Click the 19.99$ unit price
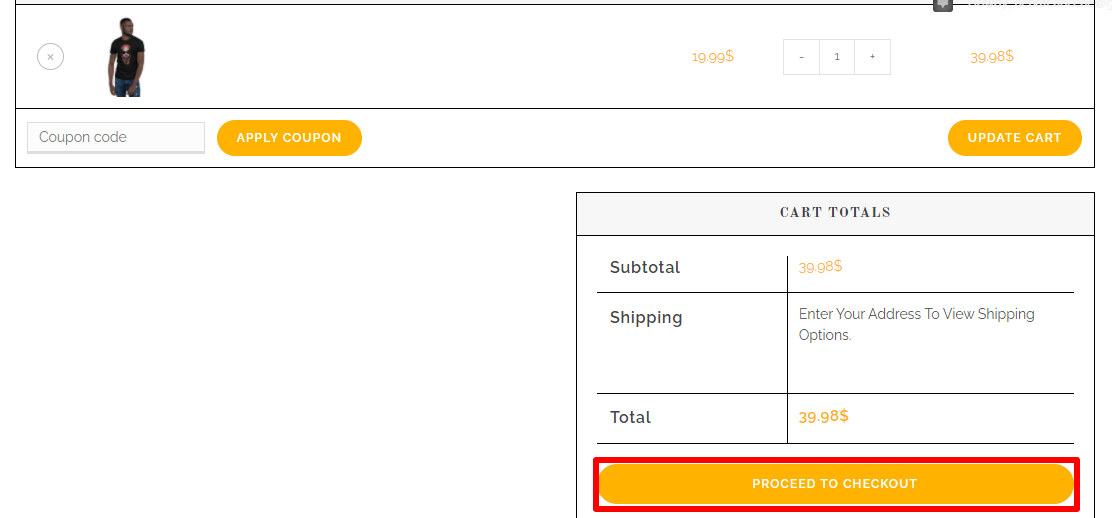Screen dimensions: 1112x518 [x=712, y=57]
